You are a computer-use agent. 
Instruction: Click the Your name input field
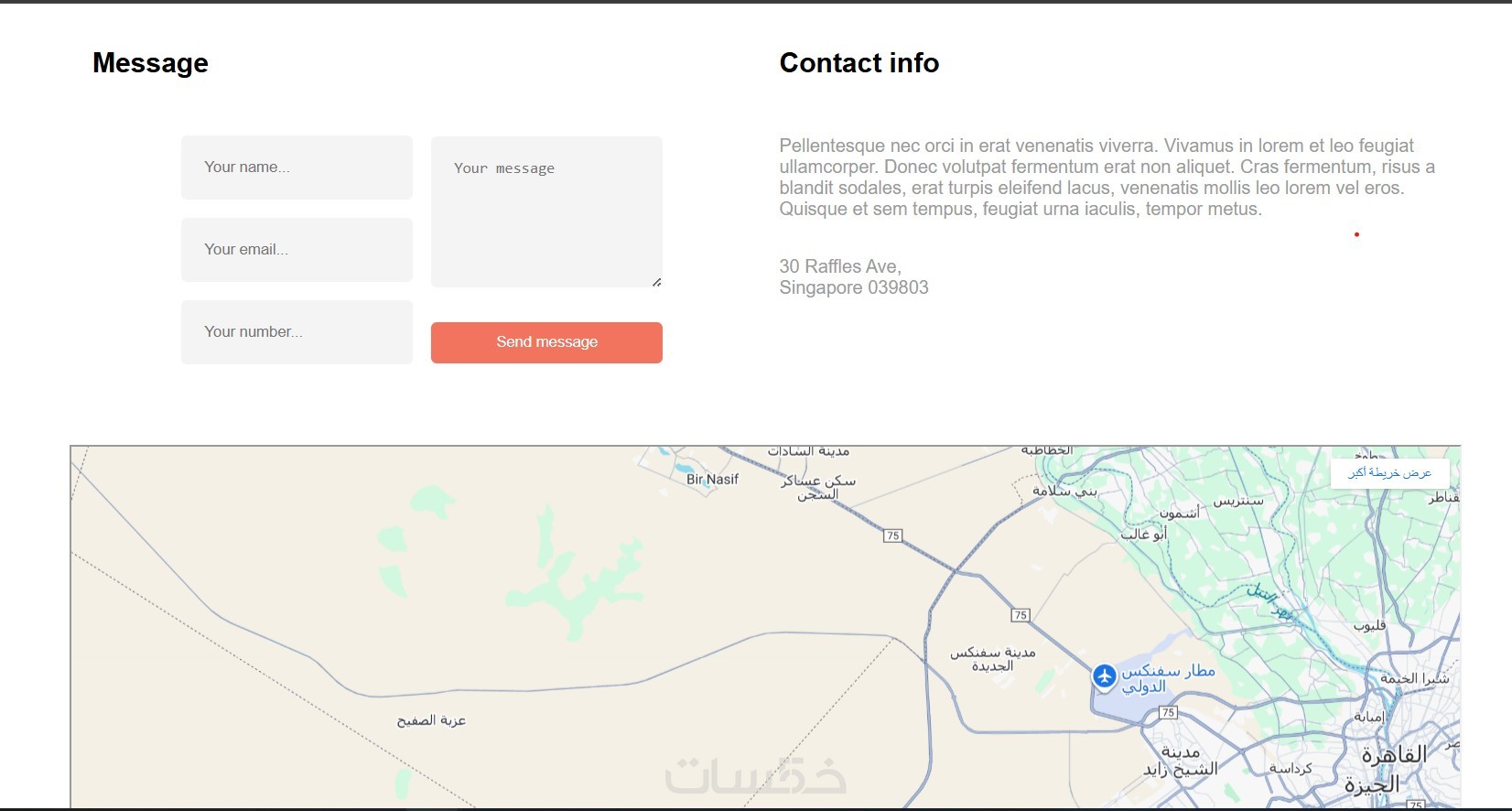coord(297,168)
